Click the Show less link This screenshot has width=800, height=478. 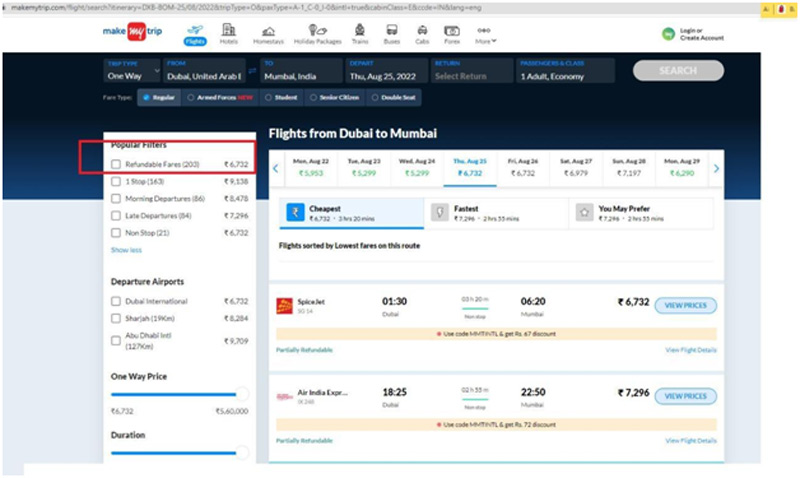tap(127, 250)
